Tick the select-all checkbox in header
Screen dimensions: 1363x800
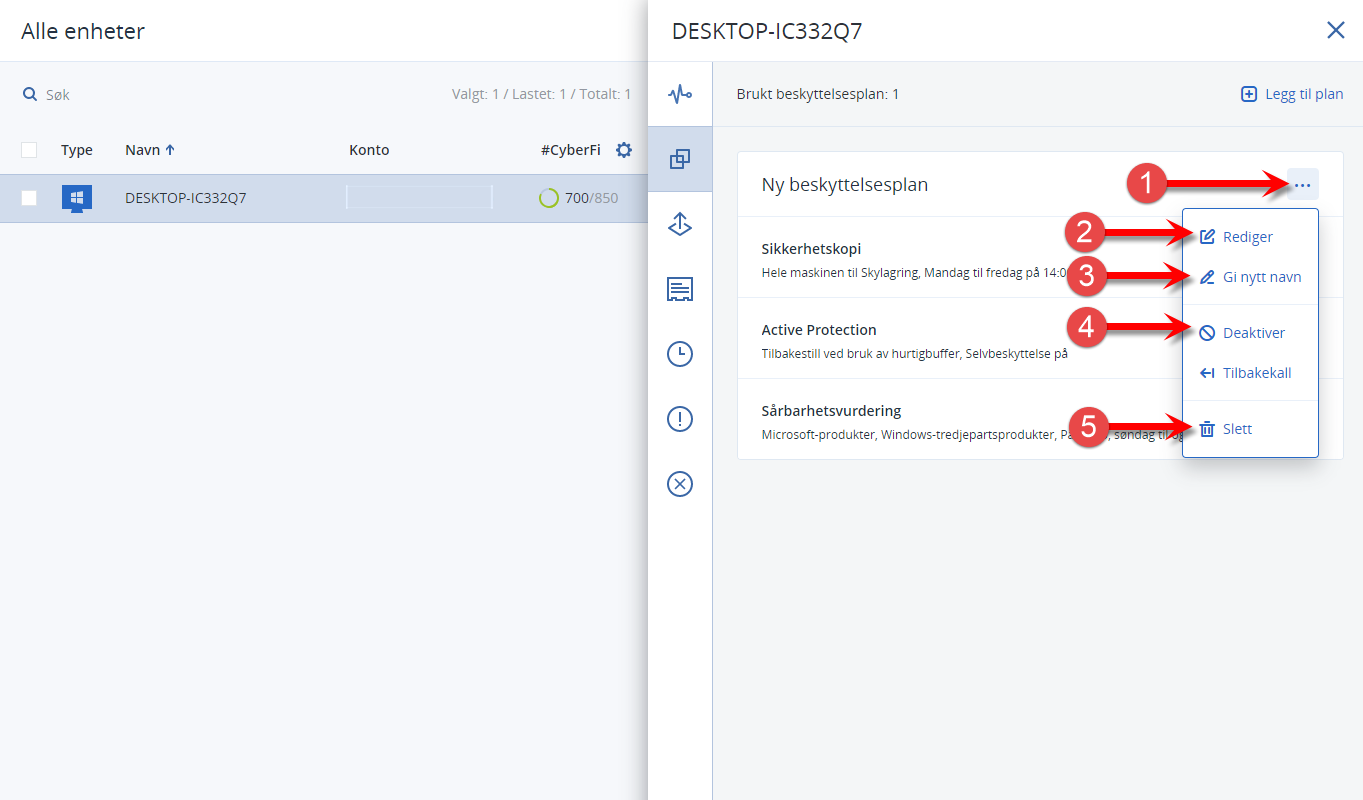pos(29,150)
